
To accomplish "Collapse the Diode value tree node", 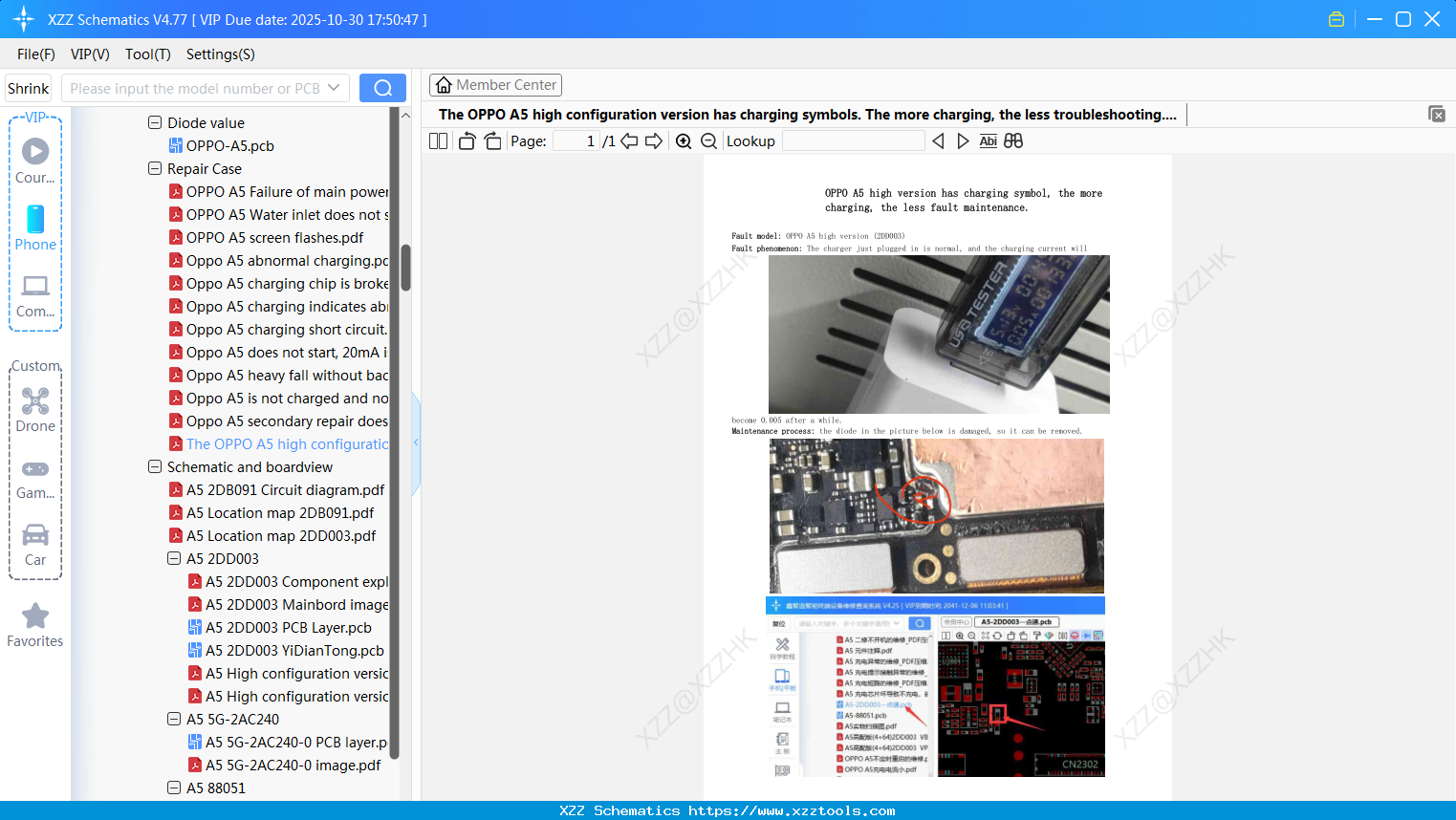I will pyautogui.click(x=155, y=123).
